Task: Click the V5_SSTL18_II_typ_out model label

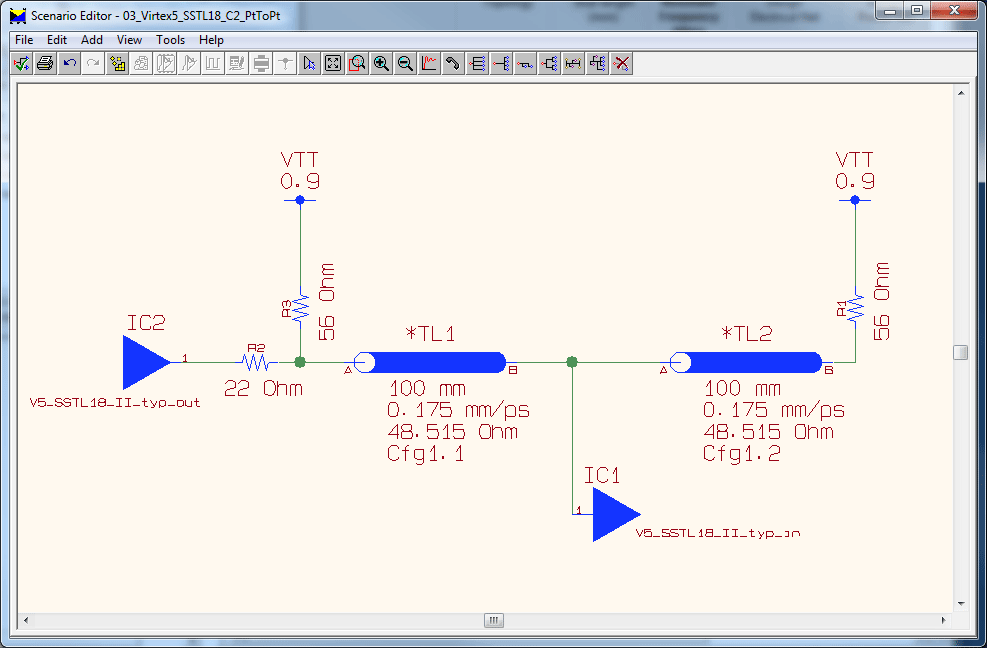Action: pos(115,403)
